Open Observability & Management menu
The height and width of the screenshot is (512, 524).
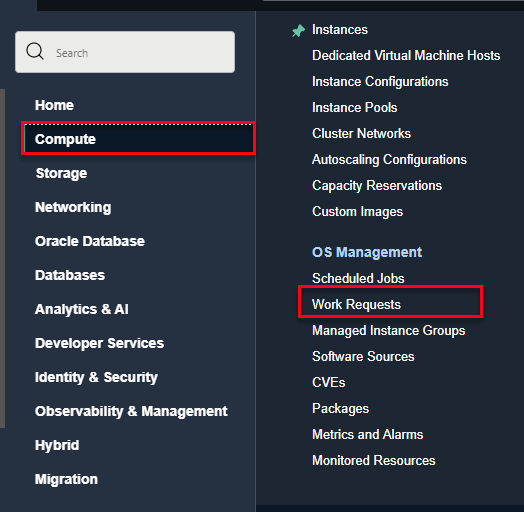point(131,411)
